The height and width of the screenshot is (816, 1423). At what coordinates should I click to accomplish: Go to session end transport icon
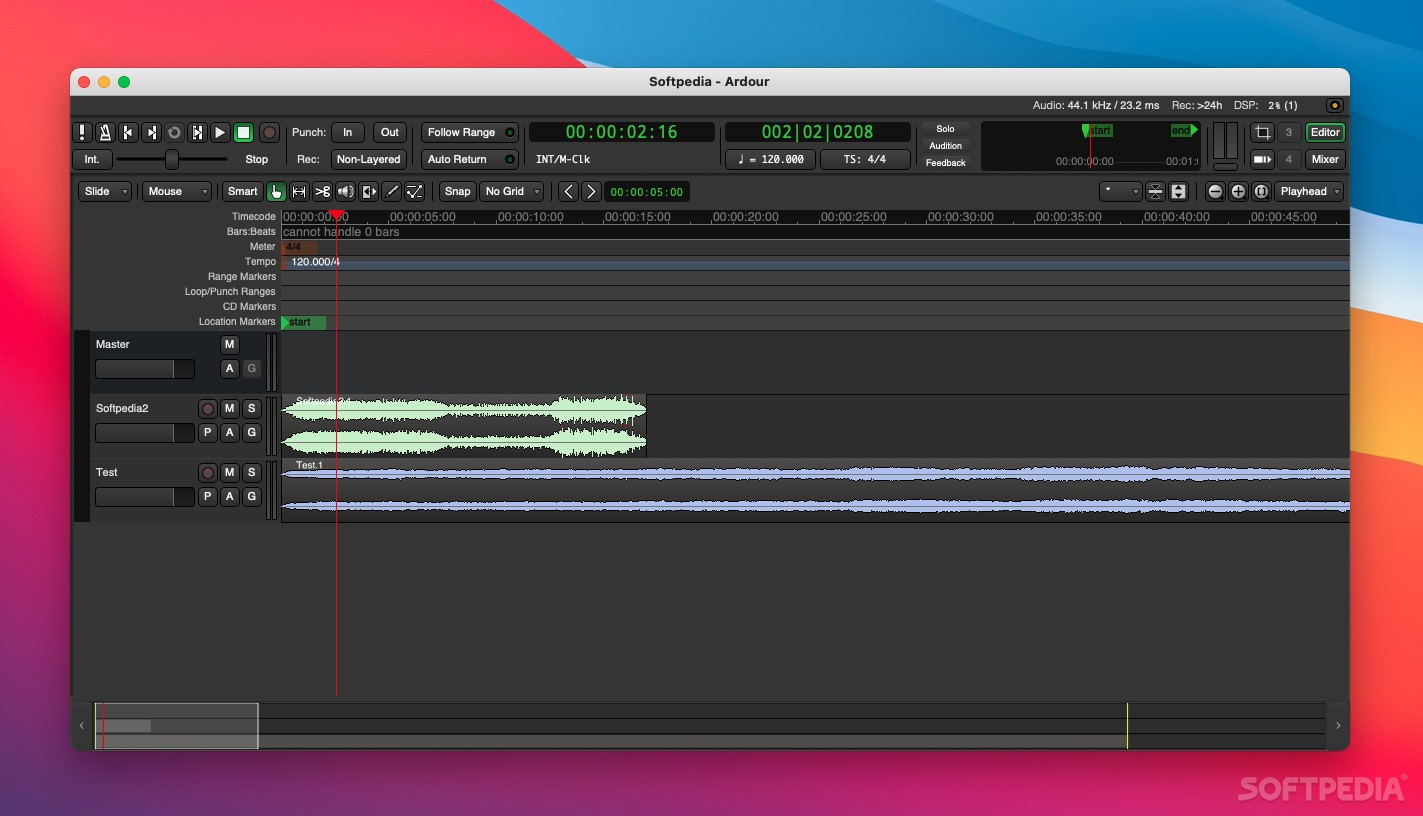click(x=151, y=132)
